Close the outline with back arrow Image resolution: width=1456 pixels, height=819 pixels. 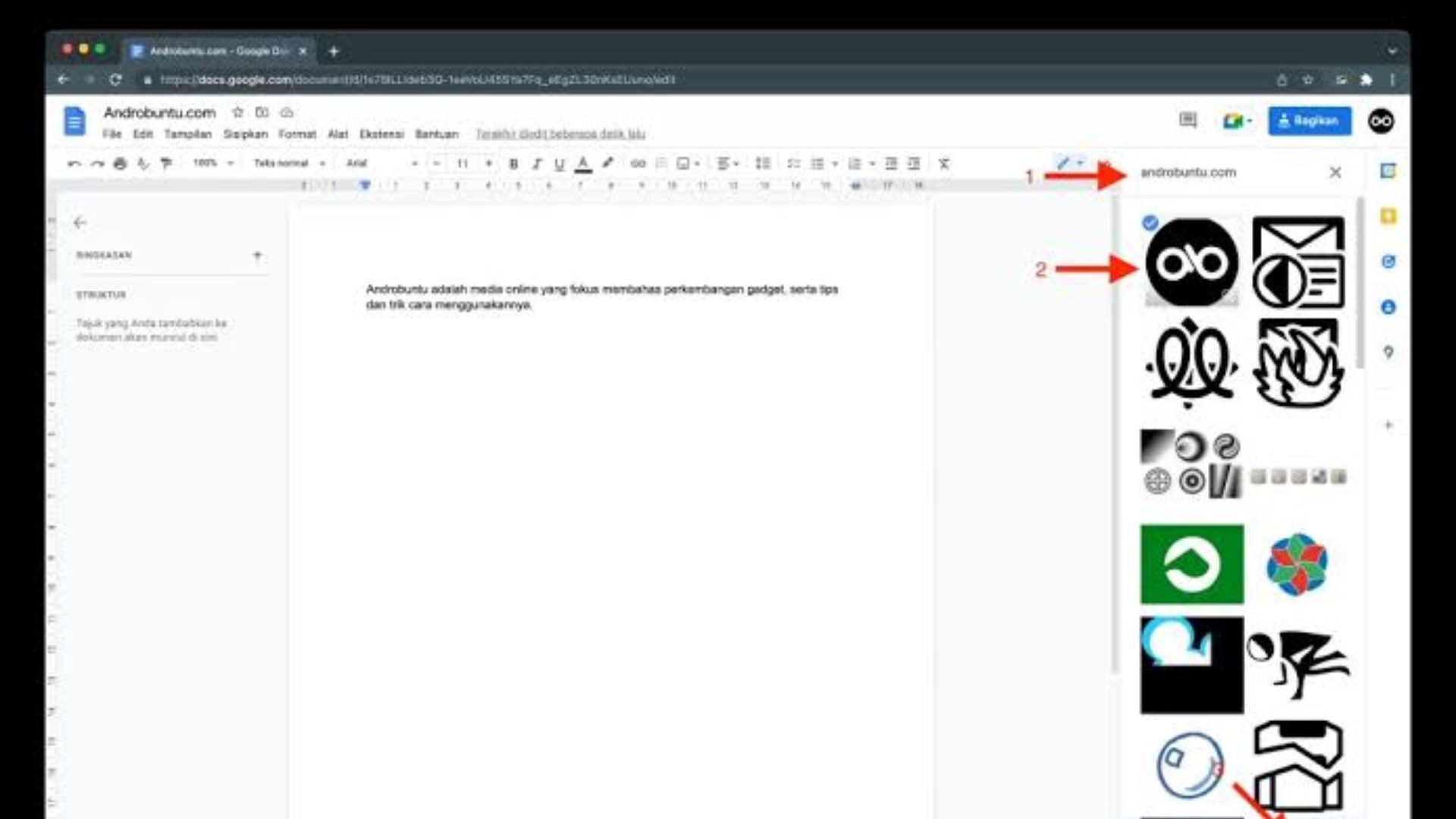coord(80,222)
